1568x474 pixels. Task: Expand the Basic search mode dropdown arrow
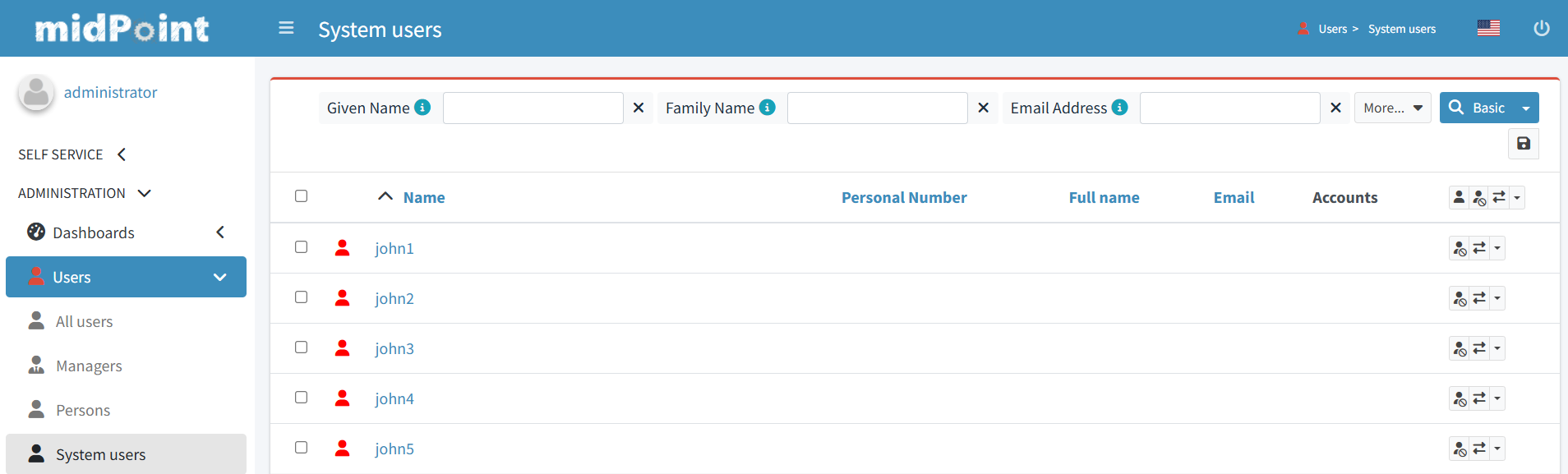click(x=1526, y=108)
